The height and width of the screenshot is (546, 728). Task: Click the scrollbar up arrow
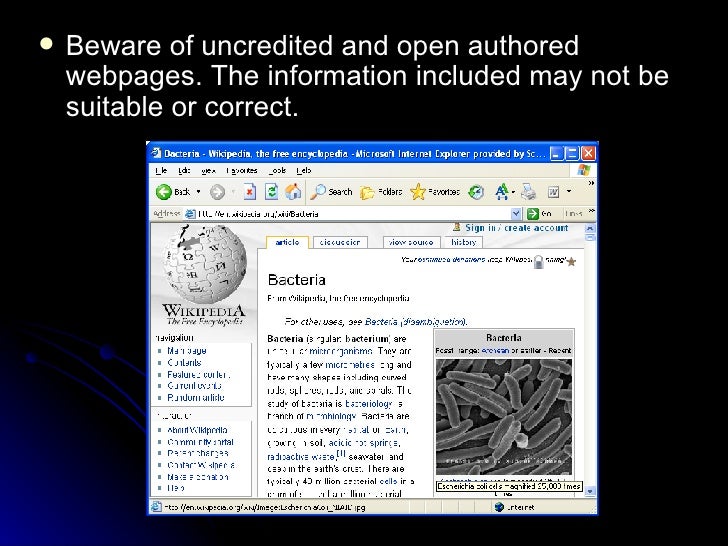pyautogui.click(x=590, y=228)
